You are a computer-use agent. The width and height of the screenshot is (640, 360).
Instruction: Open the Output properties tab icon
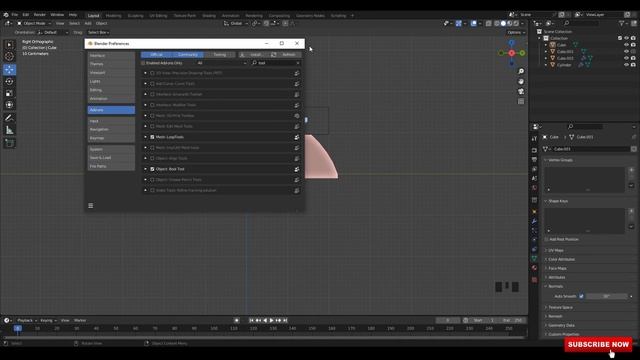[x=534, y=160]
